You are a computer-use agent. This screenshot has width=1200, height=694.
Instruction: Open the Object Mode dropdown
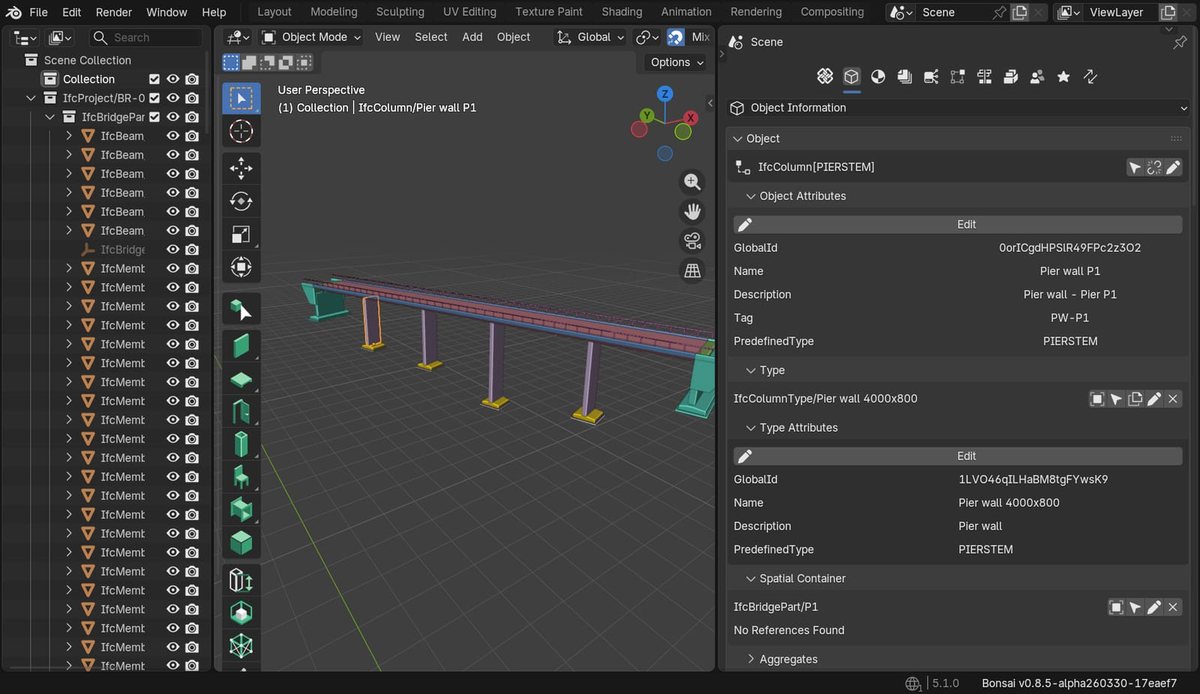pos(312,37)
